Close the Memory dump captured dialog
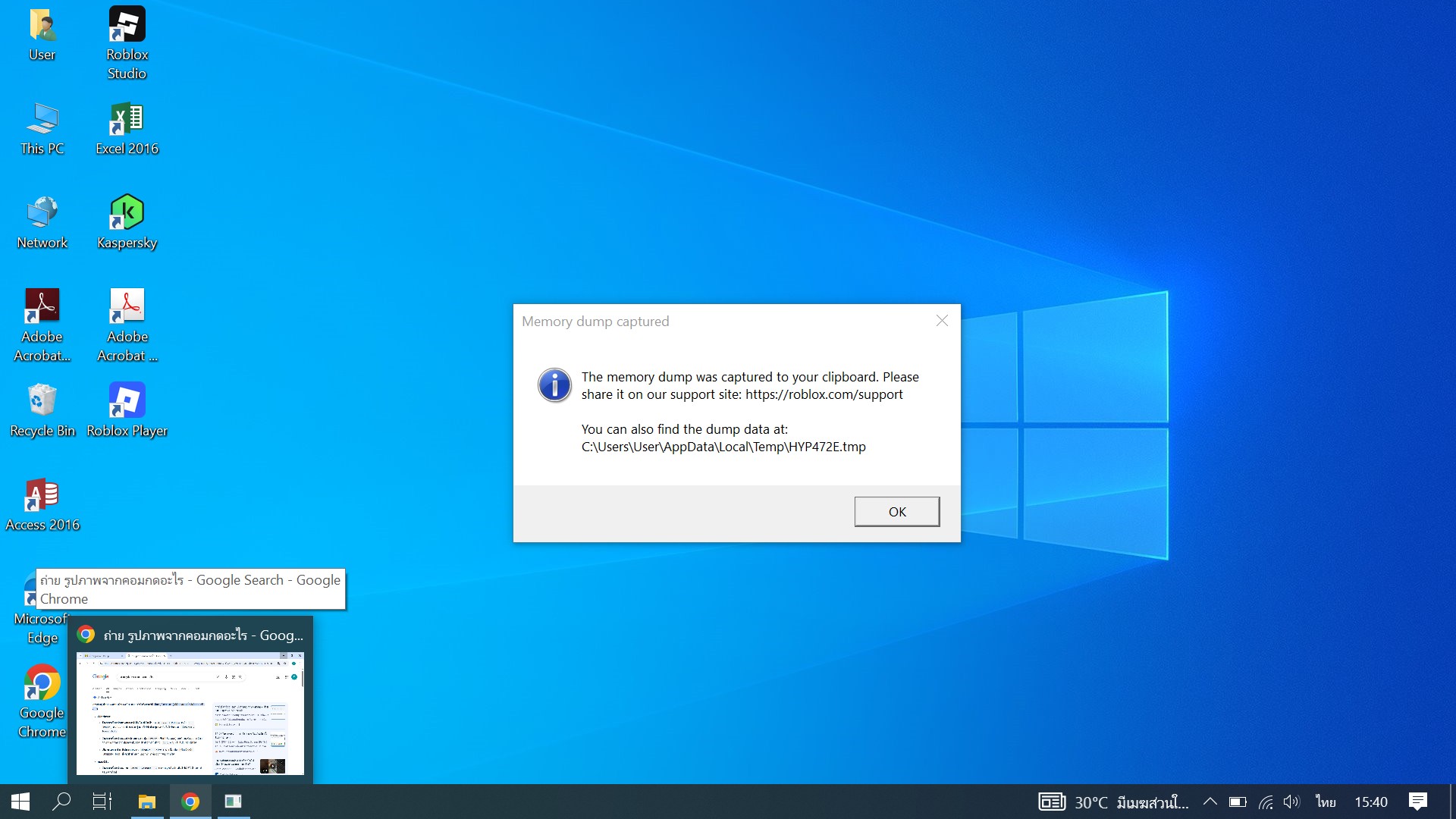1456x819 pixels. (x=942, y=321)
